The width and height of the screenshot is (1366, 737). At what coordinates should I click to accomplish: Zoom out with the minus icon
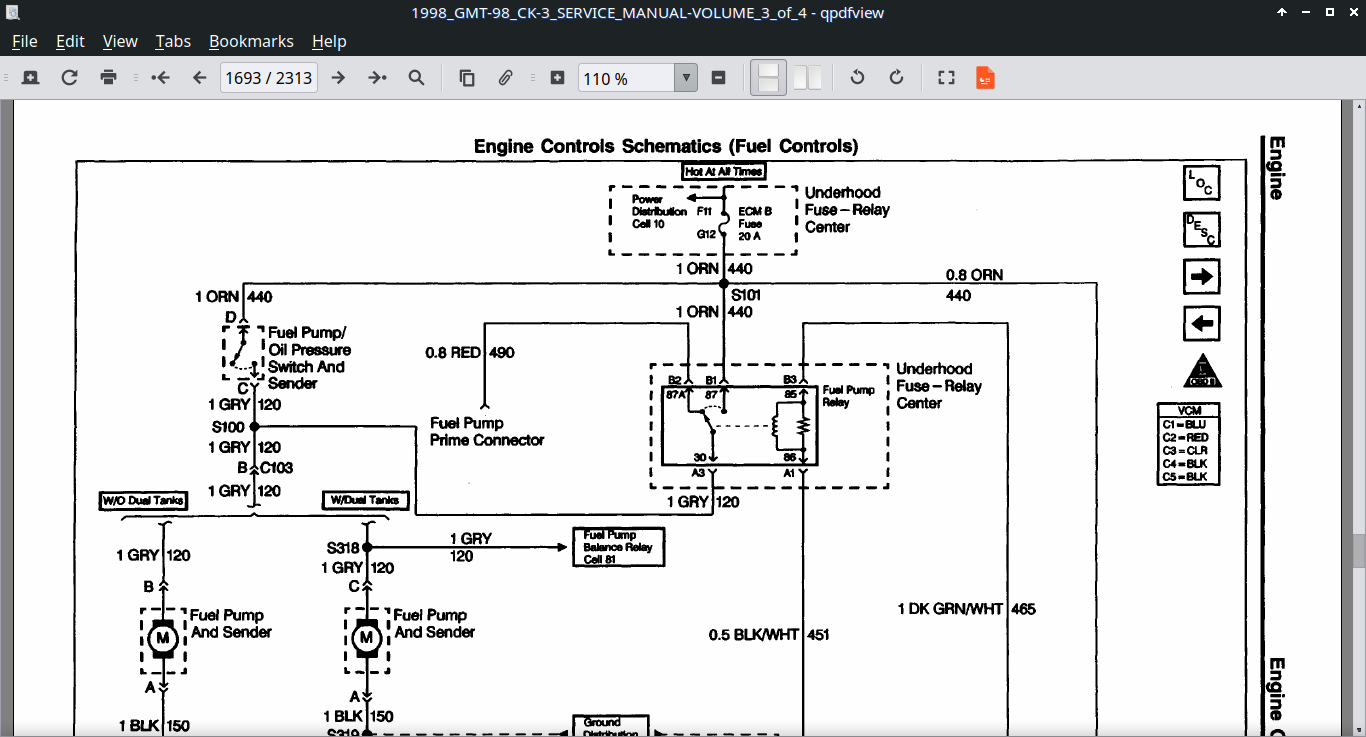(x=718, y=78)
